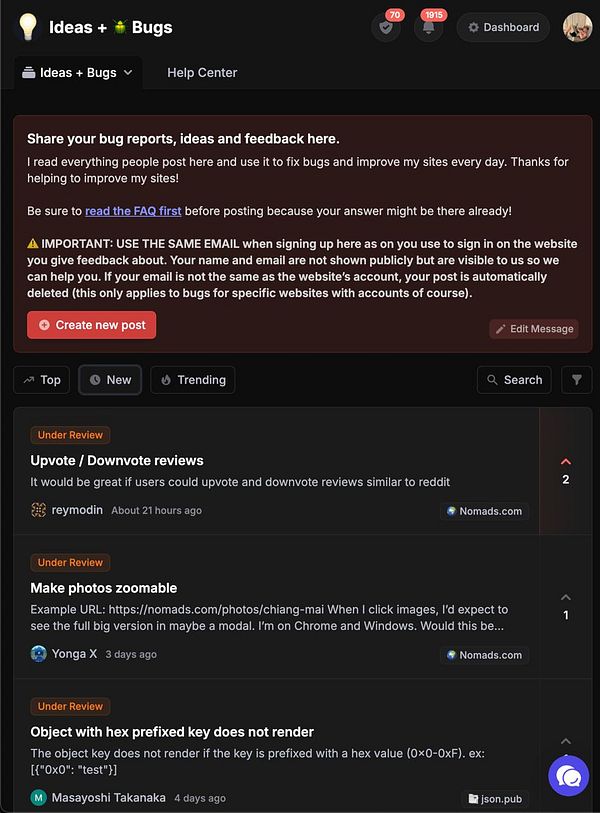Switch to the Help Center tab
Viewport: 600px width, 813px height.
(x=201, y=72)
